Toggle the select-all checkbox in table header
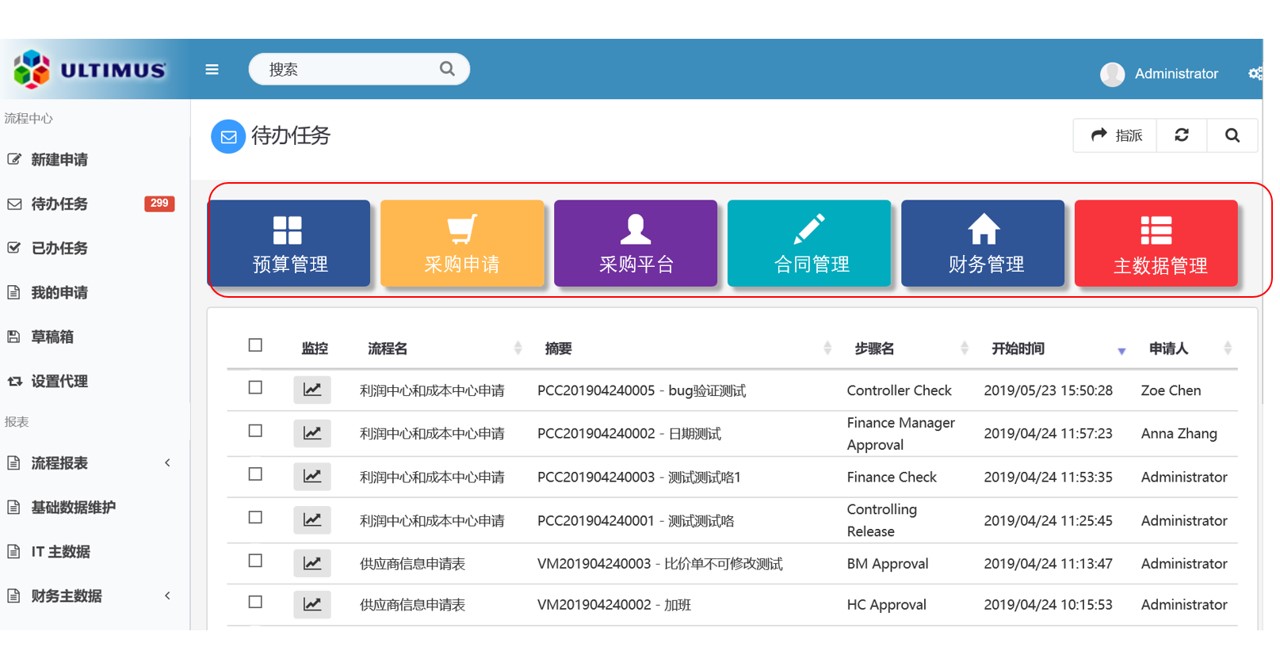The image size is (1280, 662). pos(255,345)
